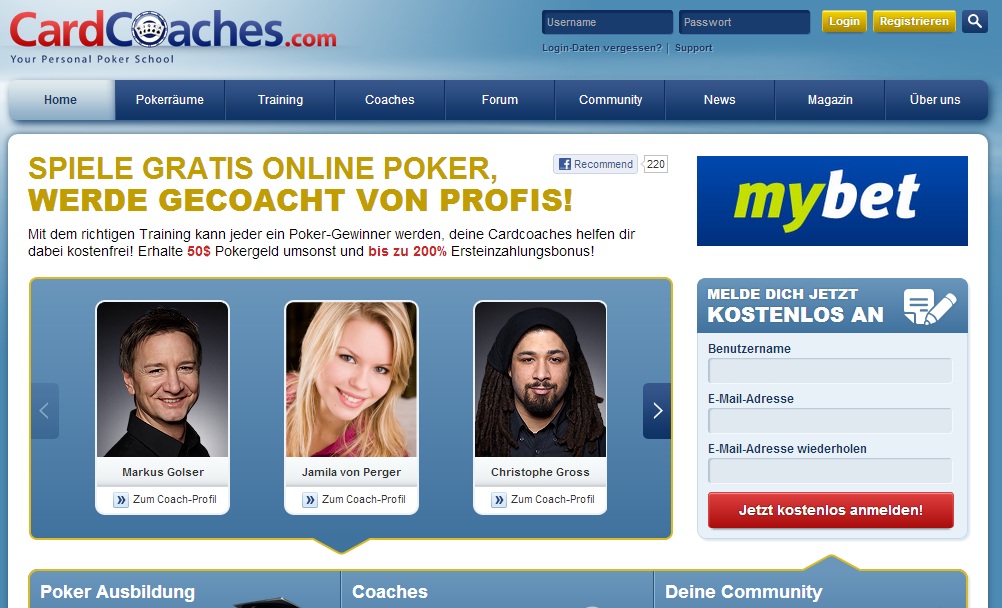The width and height of the screenshot is (1002, 608).
Task: Go to the Forum section
Action: (500, 100)
